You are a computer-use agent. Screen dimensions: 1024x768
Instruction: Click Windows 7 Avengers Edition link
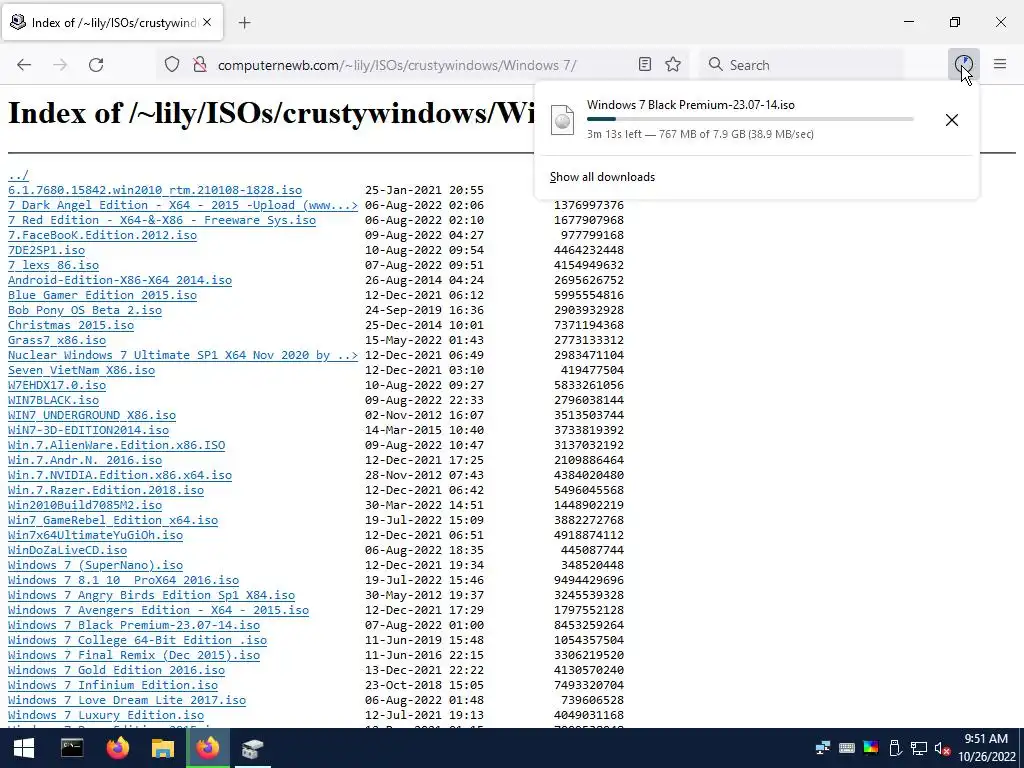coord(159,611)
